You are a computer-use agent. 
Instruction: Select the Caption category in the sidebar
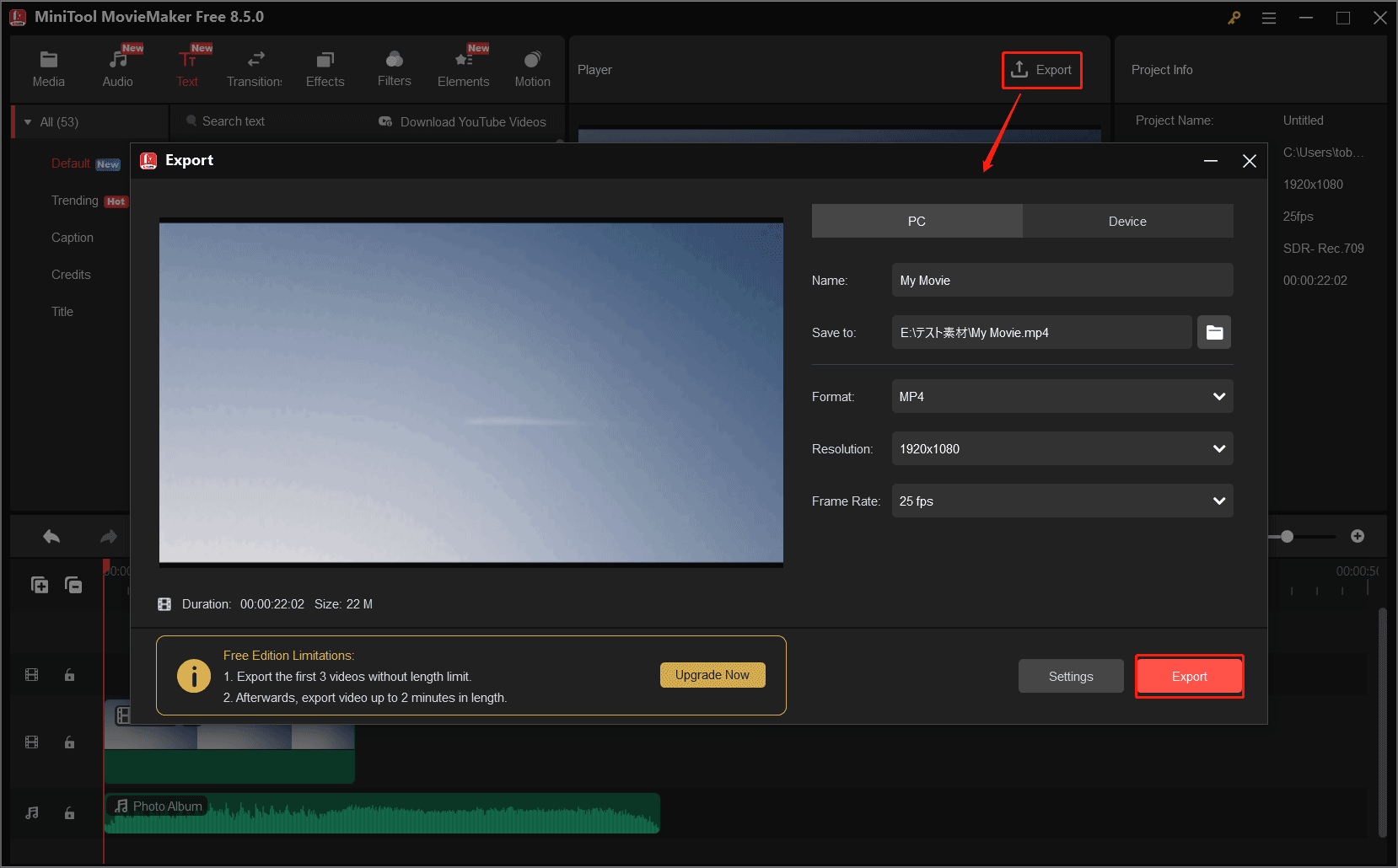tap(73, 237)
